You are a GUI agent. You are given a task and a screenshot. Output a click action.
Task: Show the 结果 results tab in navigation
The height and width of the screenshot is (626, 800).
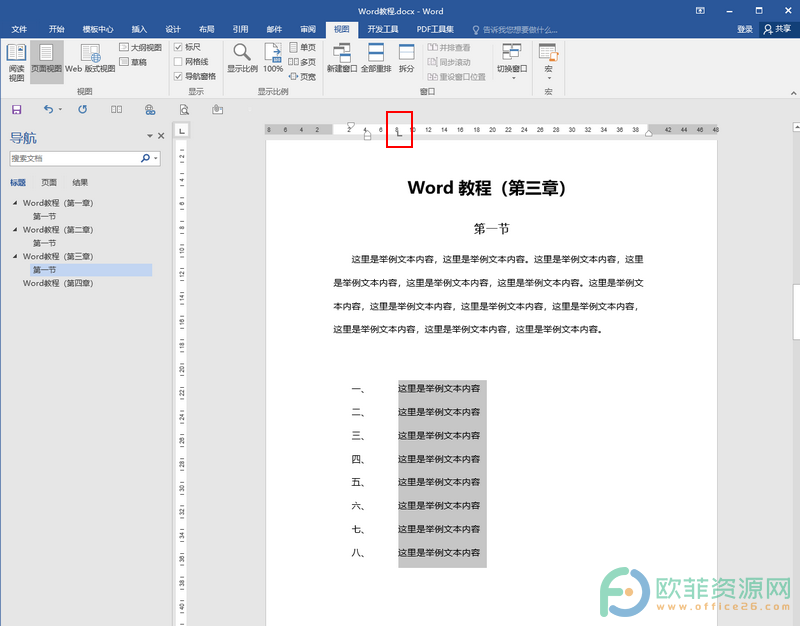click(x=80, y=182)
